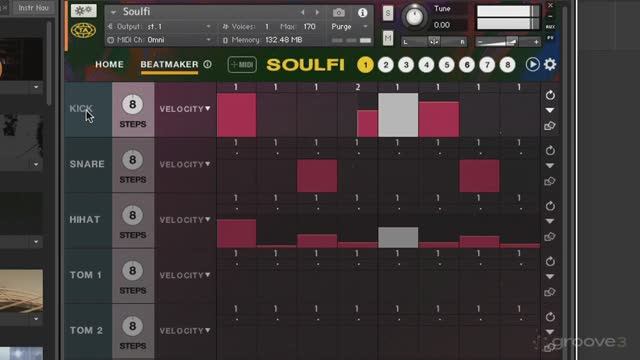Select the SNARE track label
Screen dimensions: 640x360
pyautogui.click(x=87, y=164)
